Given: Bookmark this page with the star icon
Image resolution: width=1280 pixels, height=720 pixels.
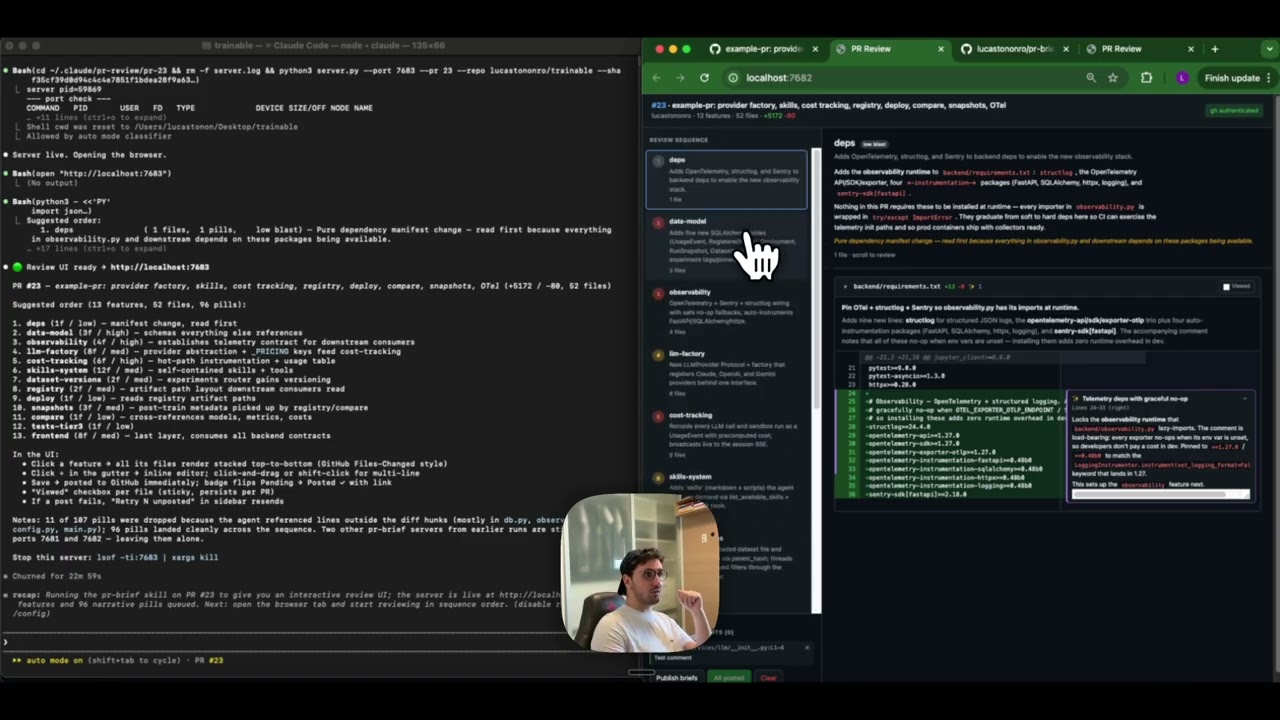Looking at the screenshot, I should pyautogui.click(x=1113, y=78).
